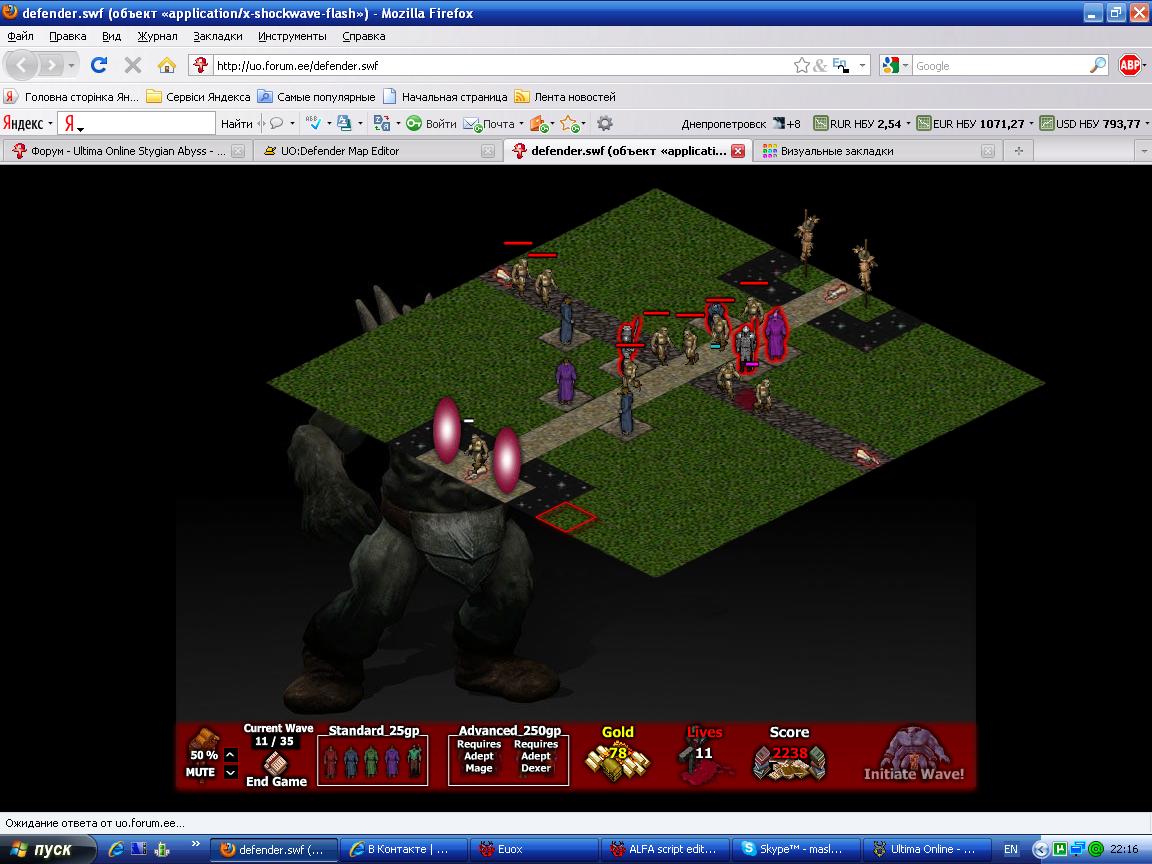Image resolution: width=1152 pixels, height=864 pixels.
Task: Click the Requires Adept Mage advanced slot
Action: (479, 756)
